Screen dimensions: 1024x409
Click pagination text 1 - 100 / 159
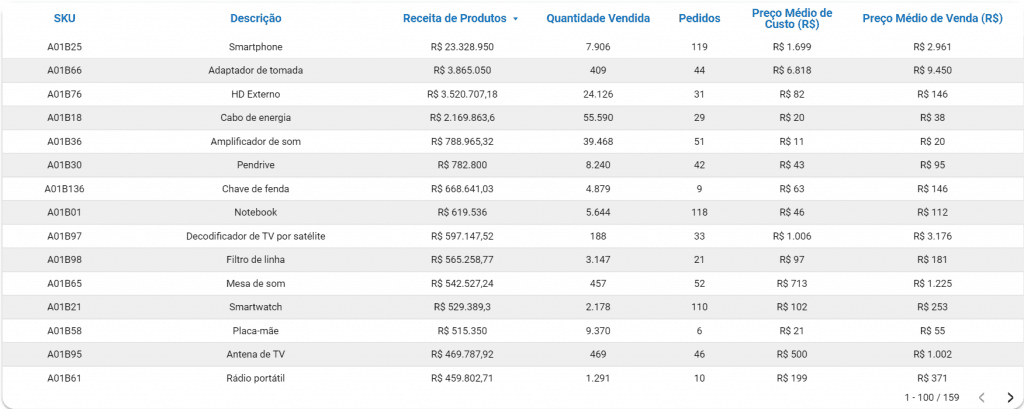point(930,397)
